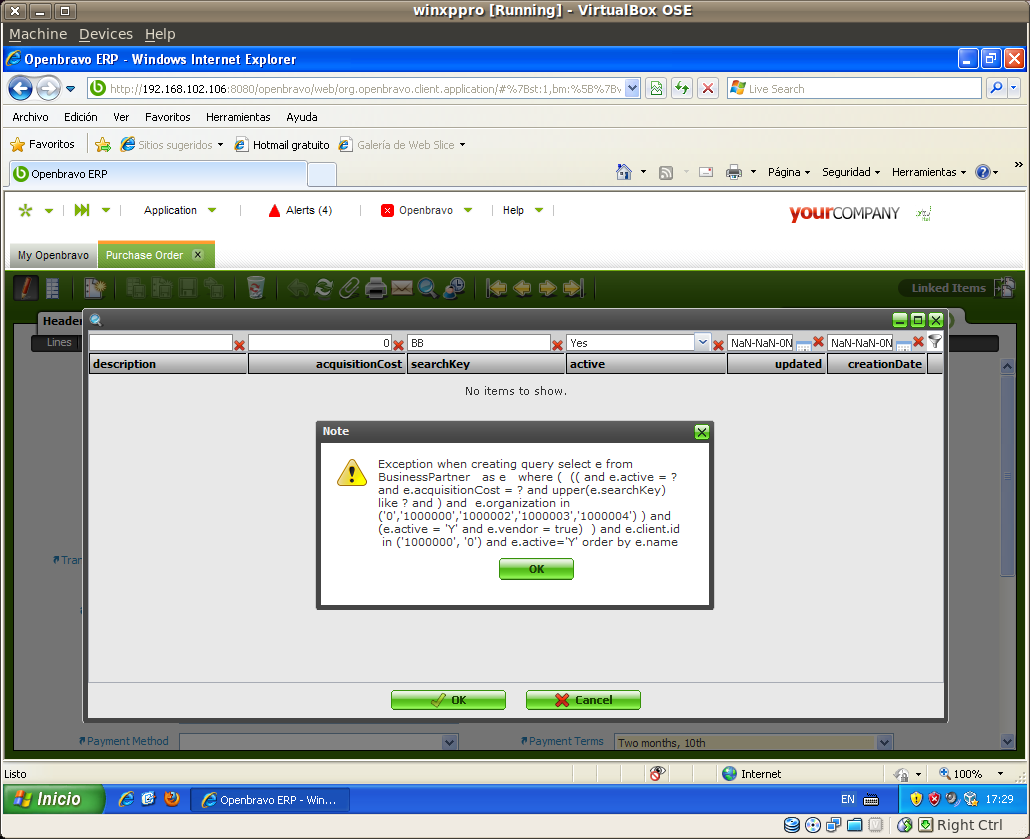Click the refresh icon in the Openbravo toolbar
The height and width of the screenshot is (839, 1030).
click(x=324, y=288)
